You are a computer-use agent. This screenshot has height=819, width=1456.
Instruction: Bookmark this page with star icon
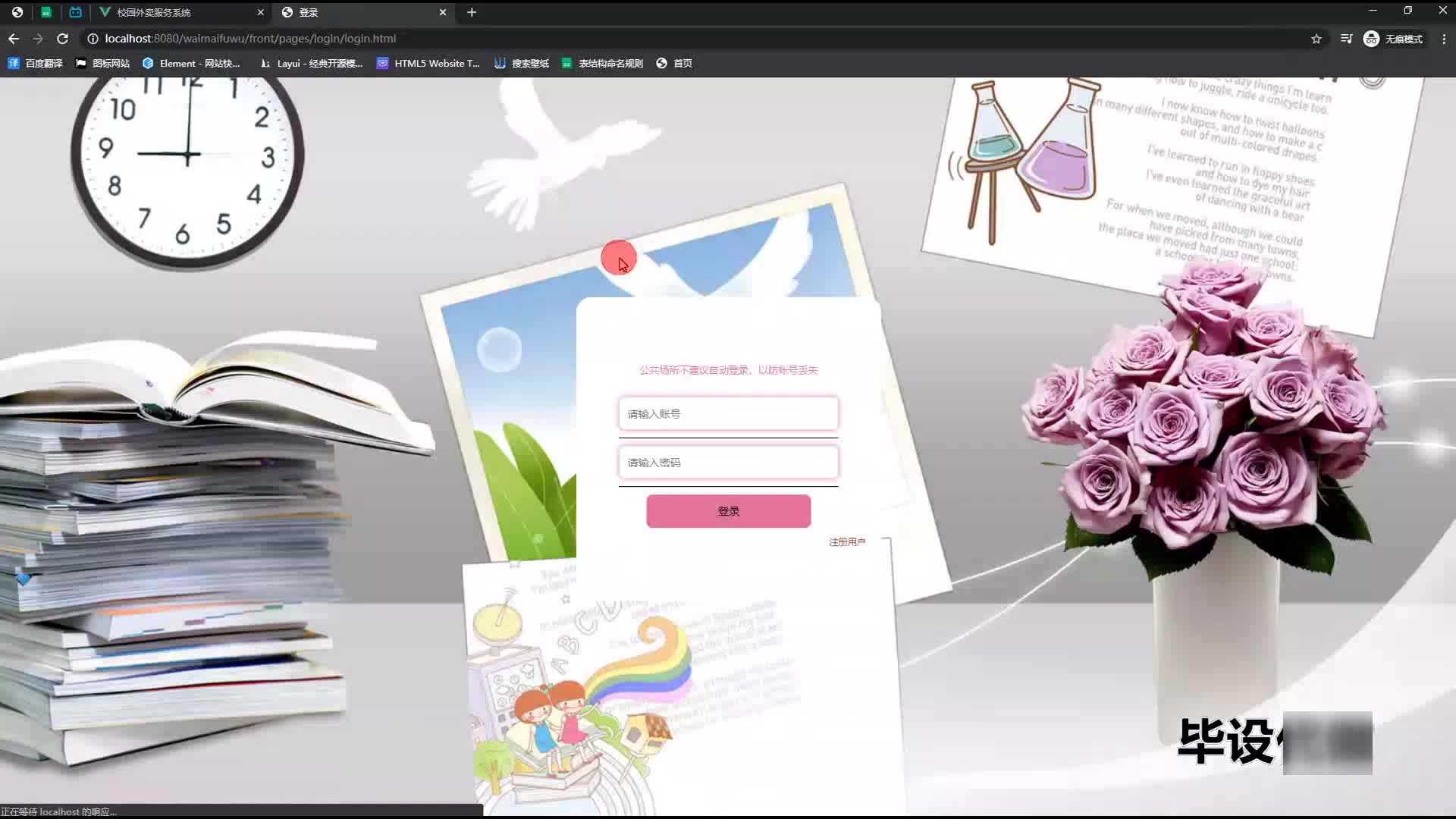pyautogui.click(x=1316, y=39)
